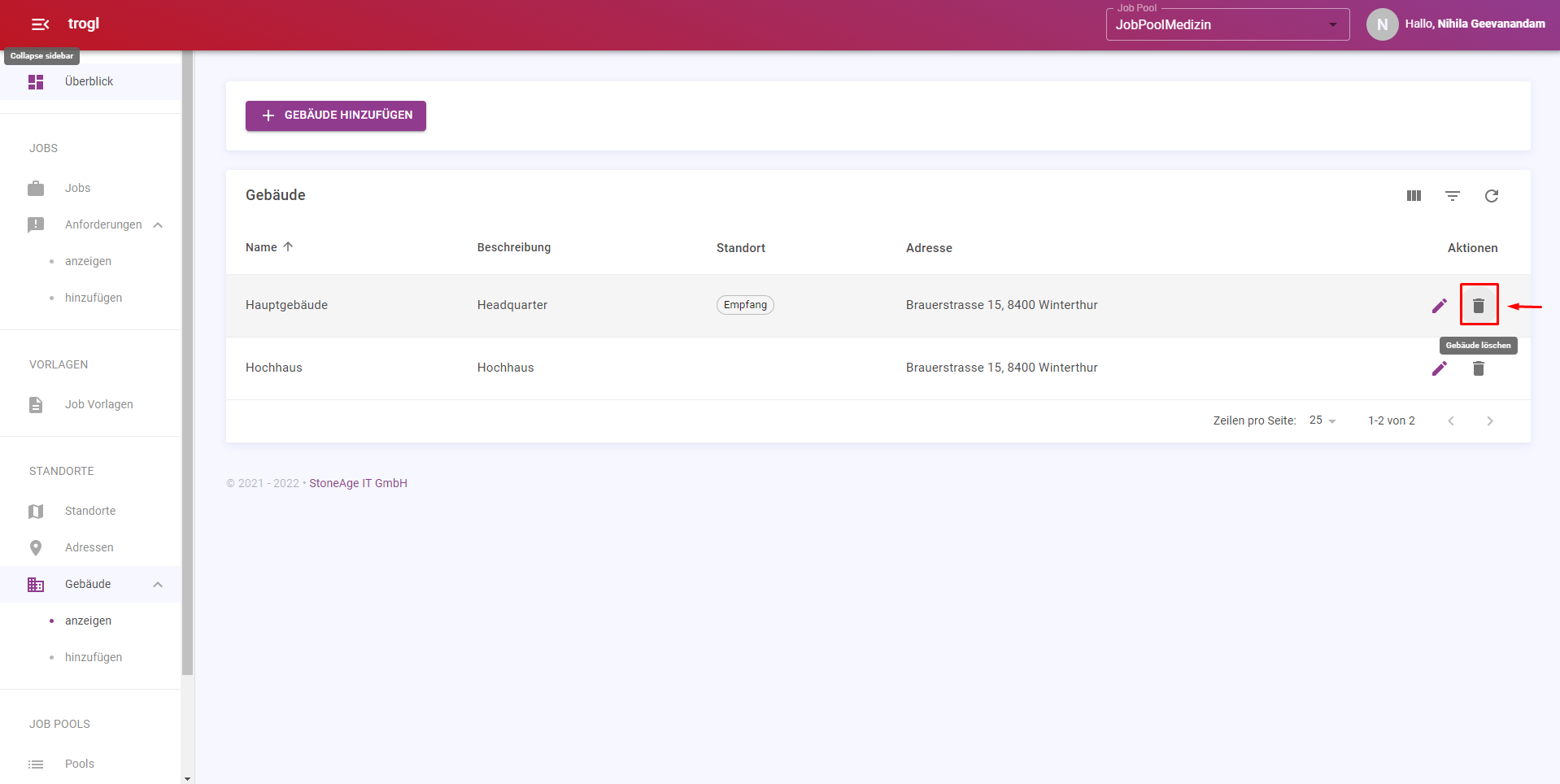
Task: Click the Gebäude building icon
Action: (36, 585)
